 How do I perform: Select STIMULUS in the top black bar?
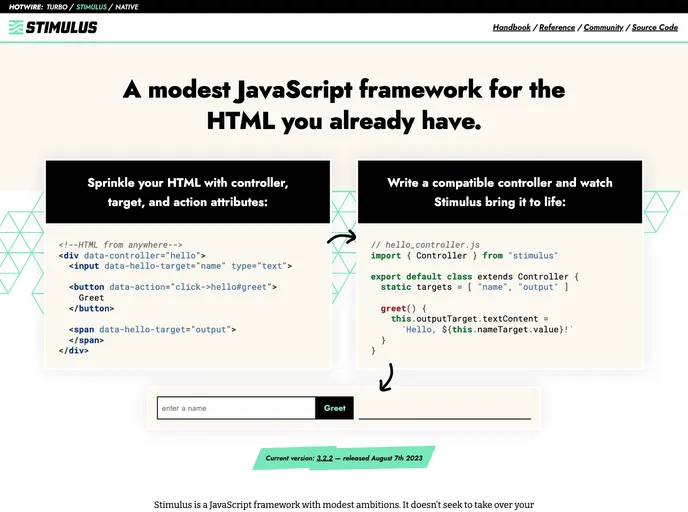point(91,7)
